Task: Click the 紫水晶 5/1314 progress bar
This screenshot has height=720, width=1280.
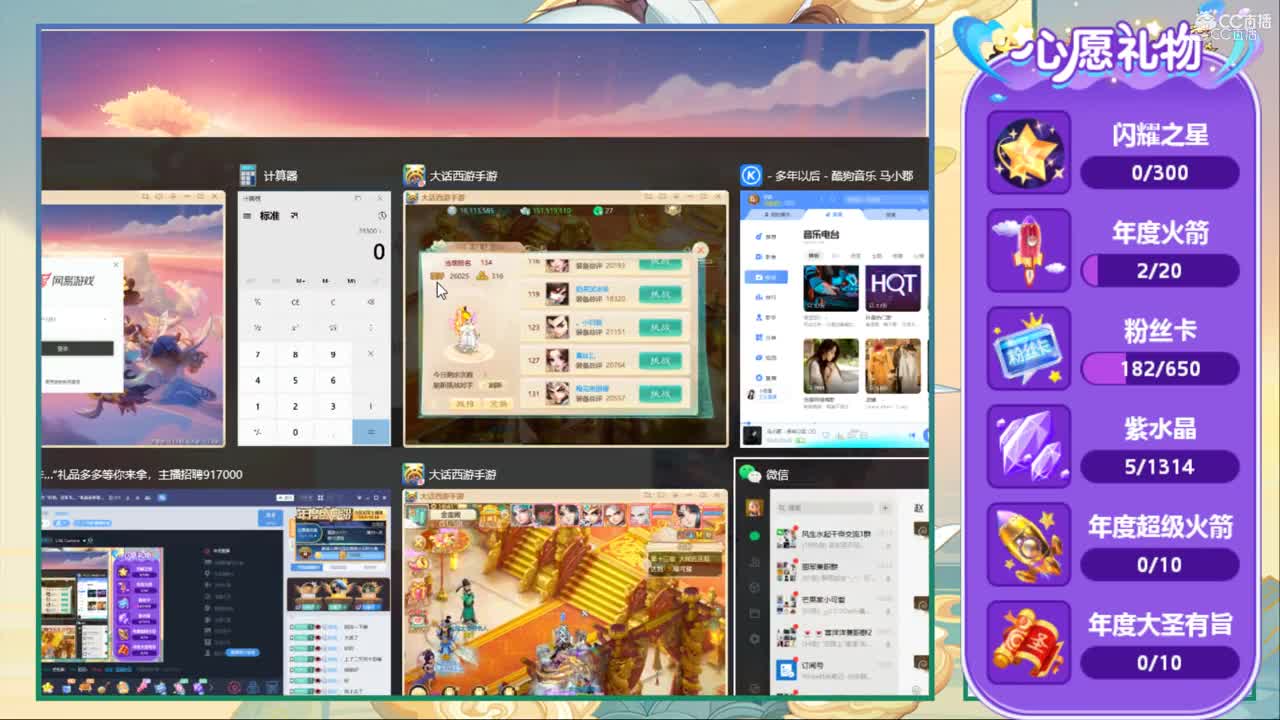Action: point(1160,466)
